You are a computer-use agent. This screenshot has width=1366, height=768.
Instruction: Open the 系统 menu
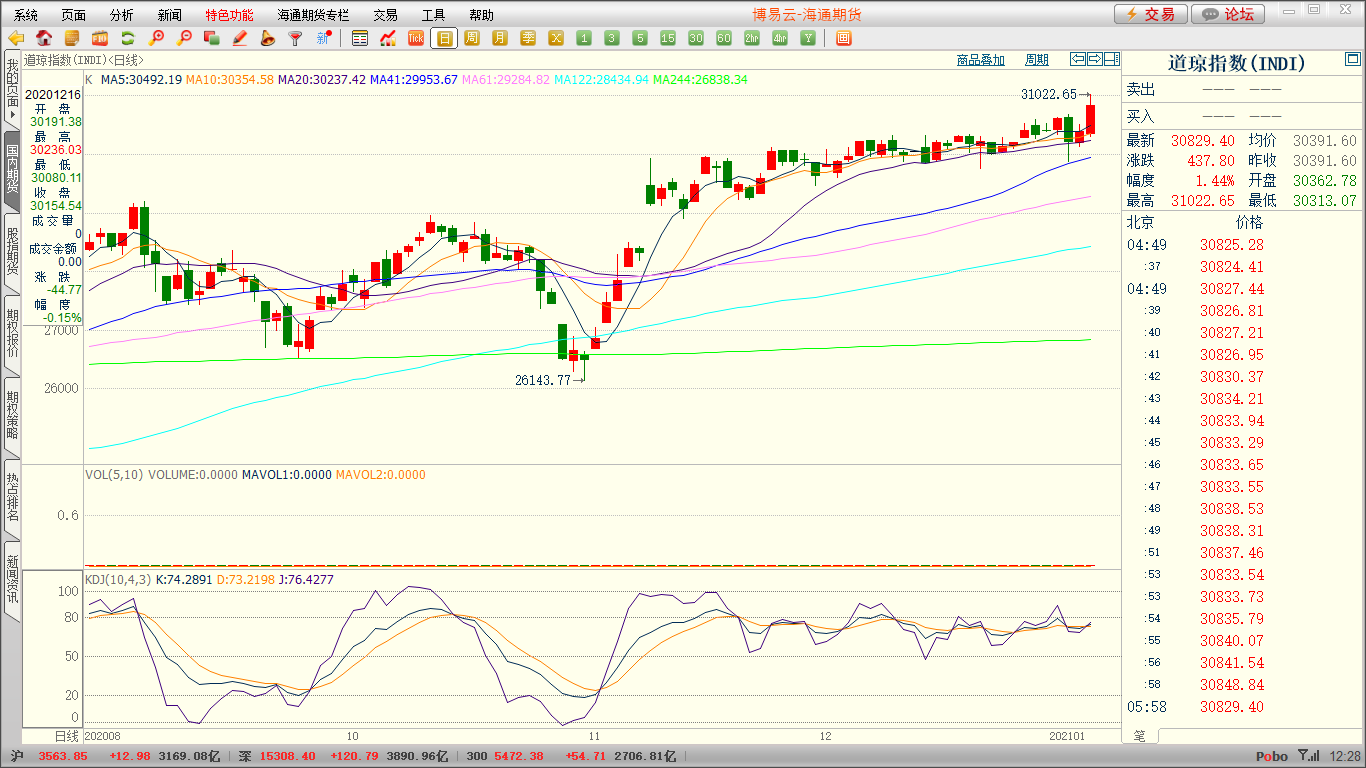click(26, 15)
